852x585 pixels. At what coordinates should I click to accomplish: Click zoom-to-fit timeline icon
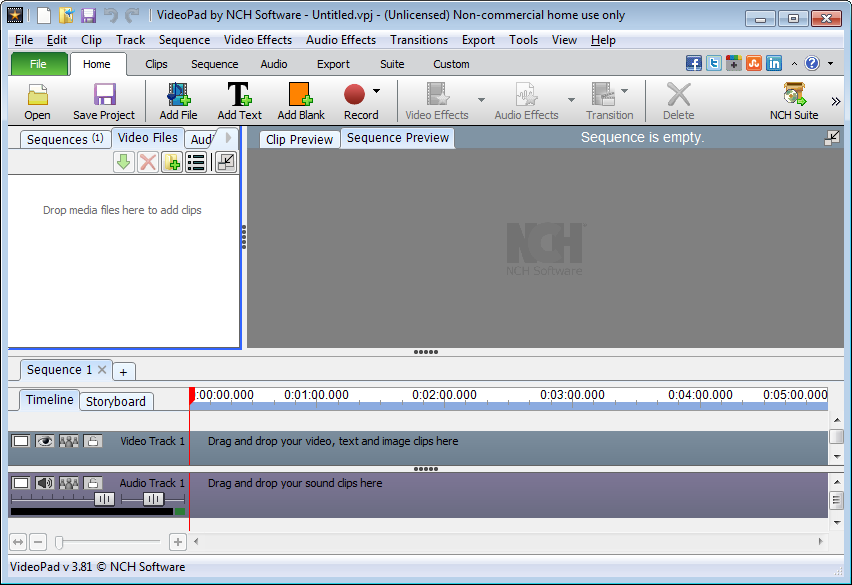(18, 542)
